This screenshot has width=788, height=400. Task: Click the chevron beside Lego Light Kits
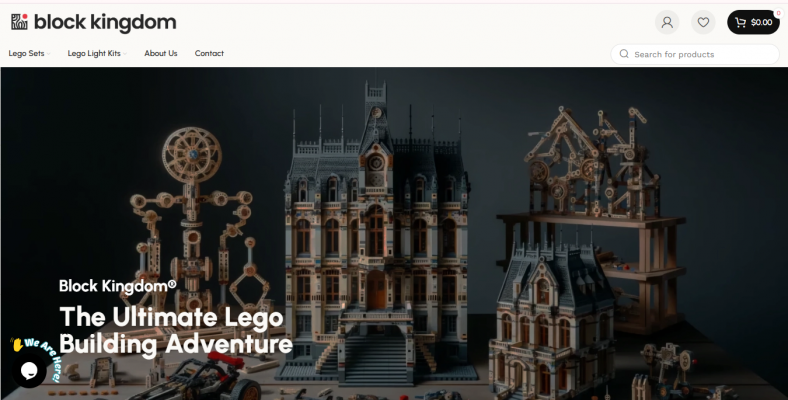click(x=125, y=54)
